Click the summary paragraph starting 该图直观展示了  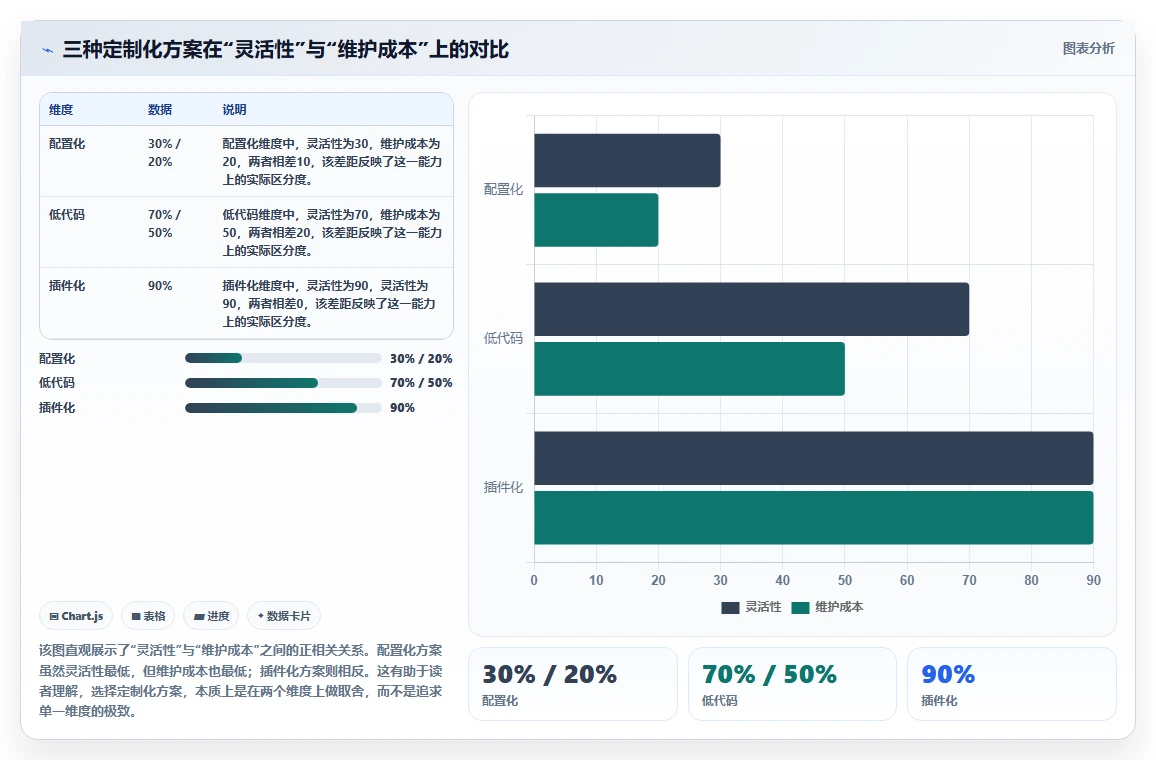point(241,680)
